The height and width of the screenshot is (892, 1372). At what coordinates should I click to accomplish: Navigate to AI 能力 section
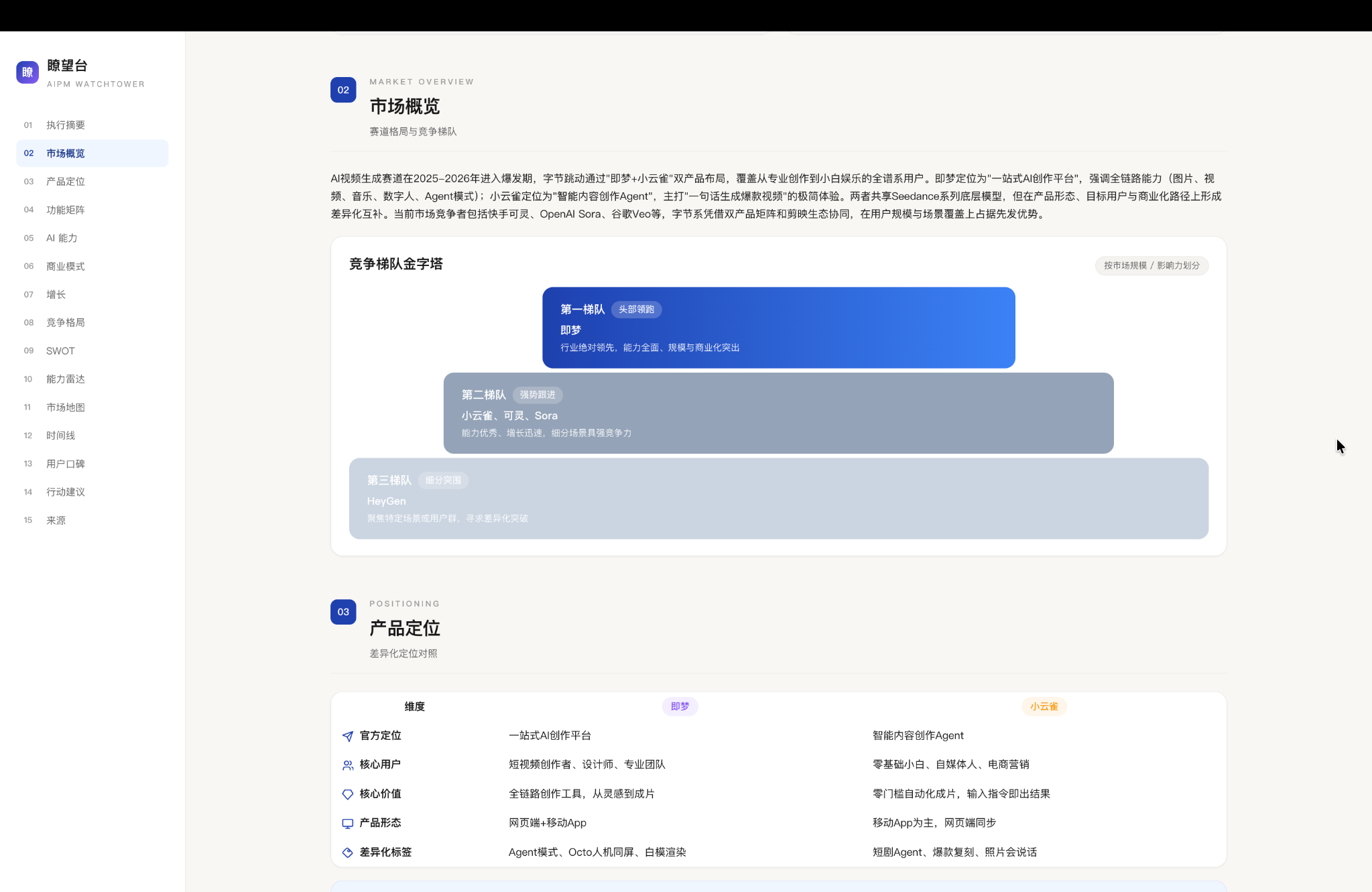pos(92,238)
